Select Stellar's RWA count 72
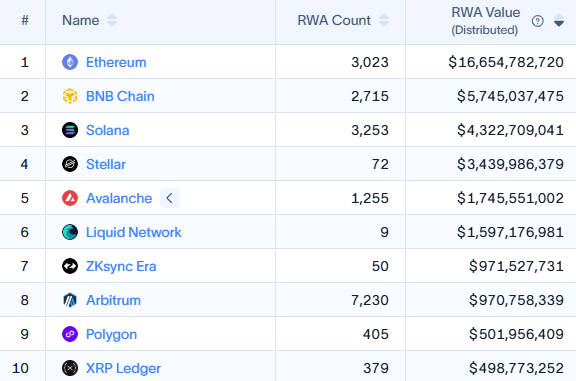 pyautogui.click(x=380, y=164)
